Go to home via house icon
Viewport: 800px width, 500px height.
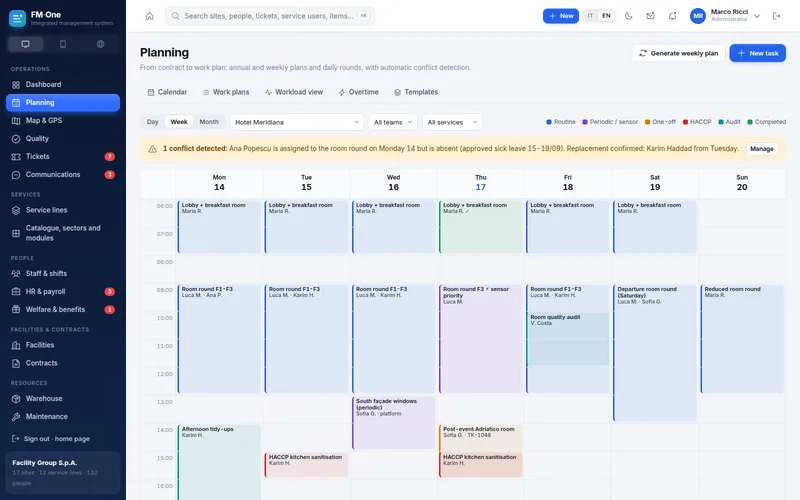click(149, 16)
